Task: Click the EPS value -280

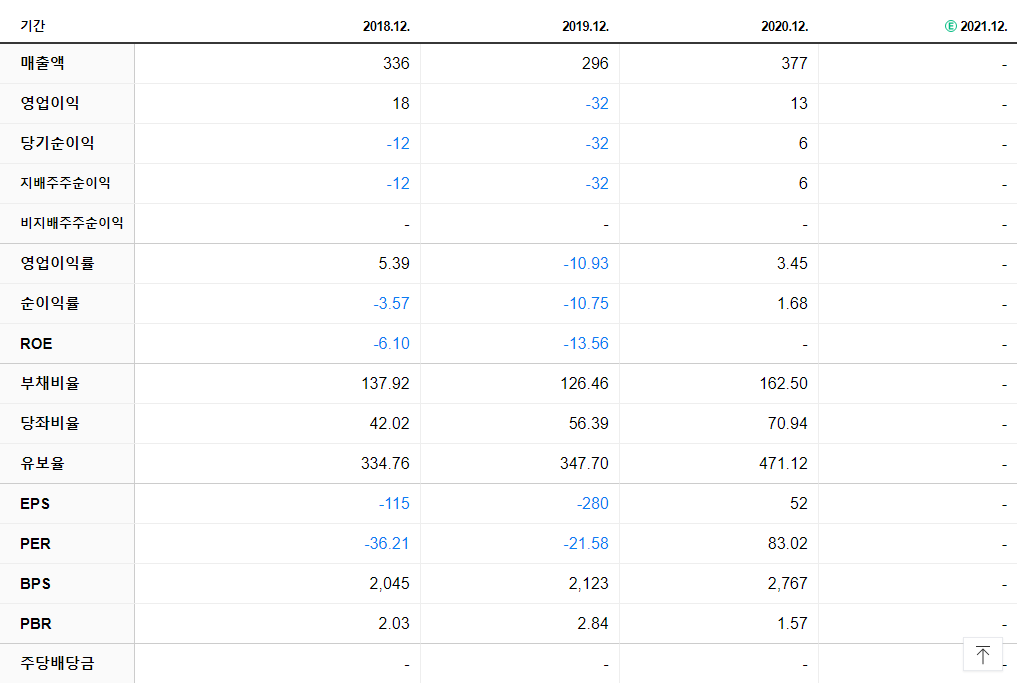Action: [592, 504]
